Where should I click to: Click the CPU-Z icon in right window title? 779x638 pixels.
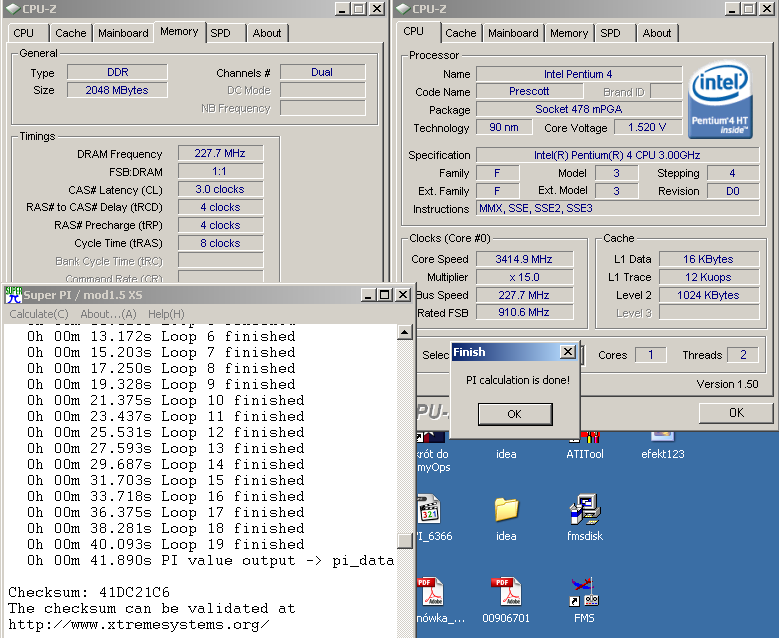tap(402, 8)
